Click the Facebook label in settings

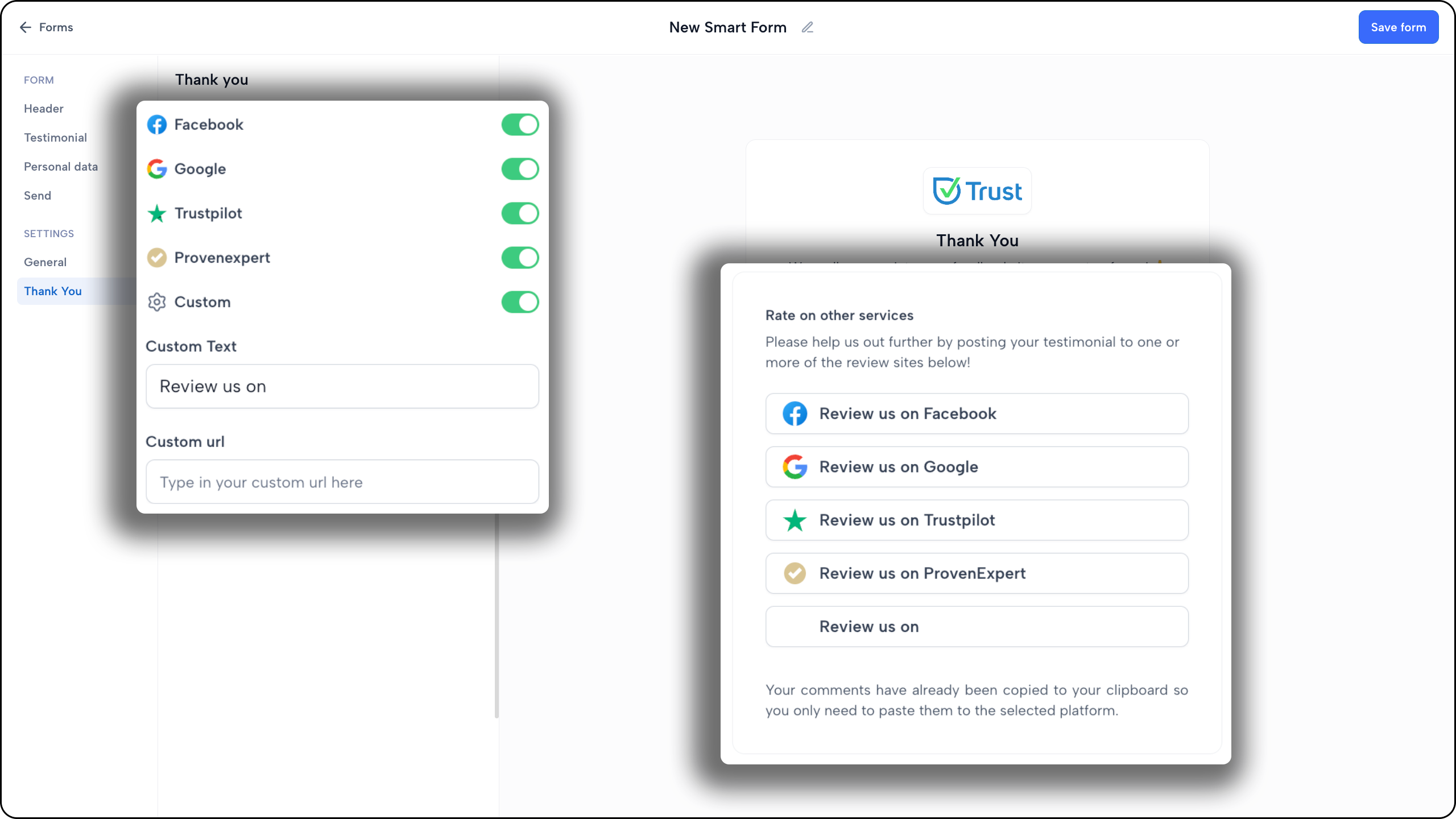209,125
